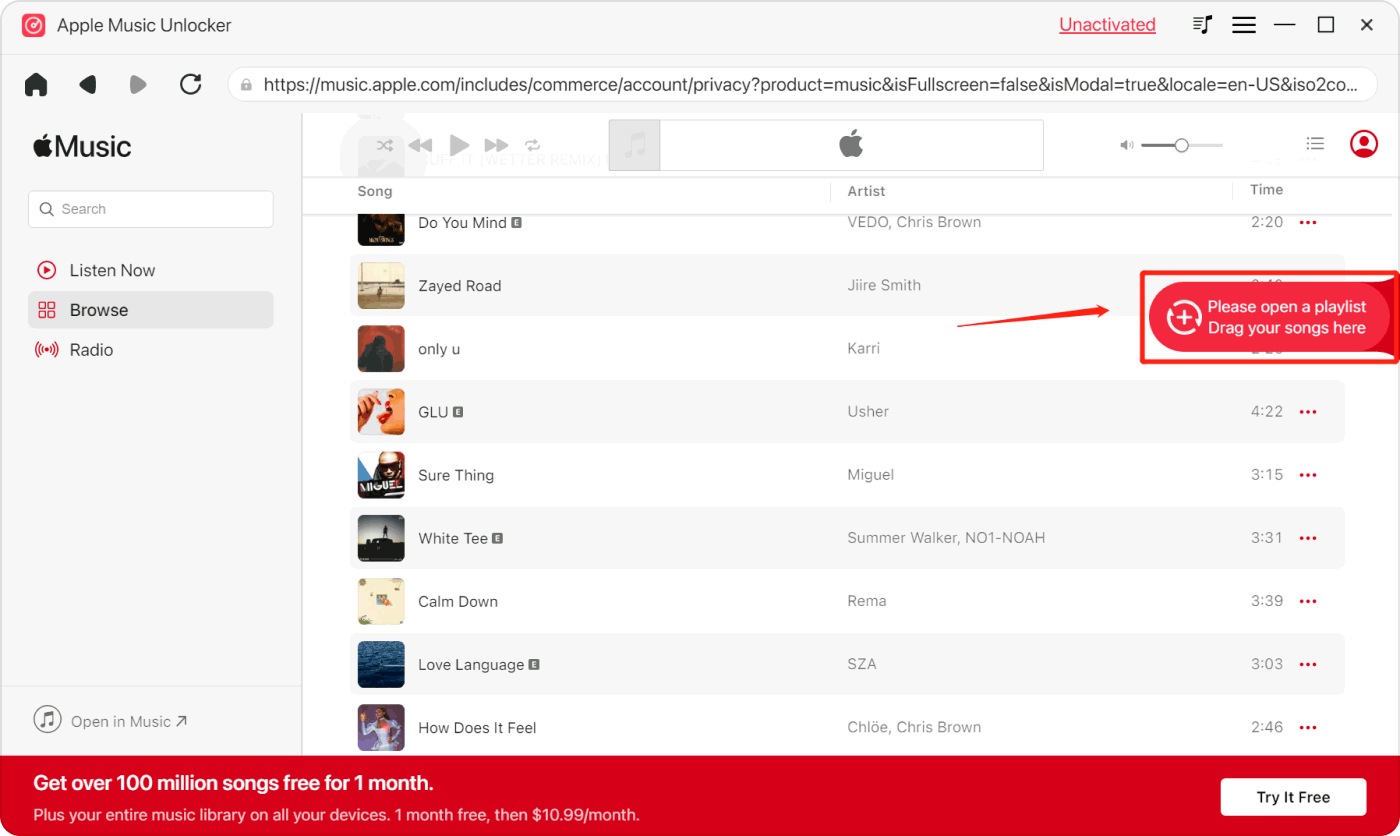Click the Apple Music logo

(82, 147)
